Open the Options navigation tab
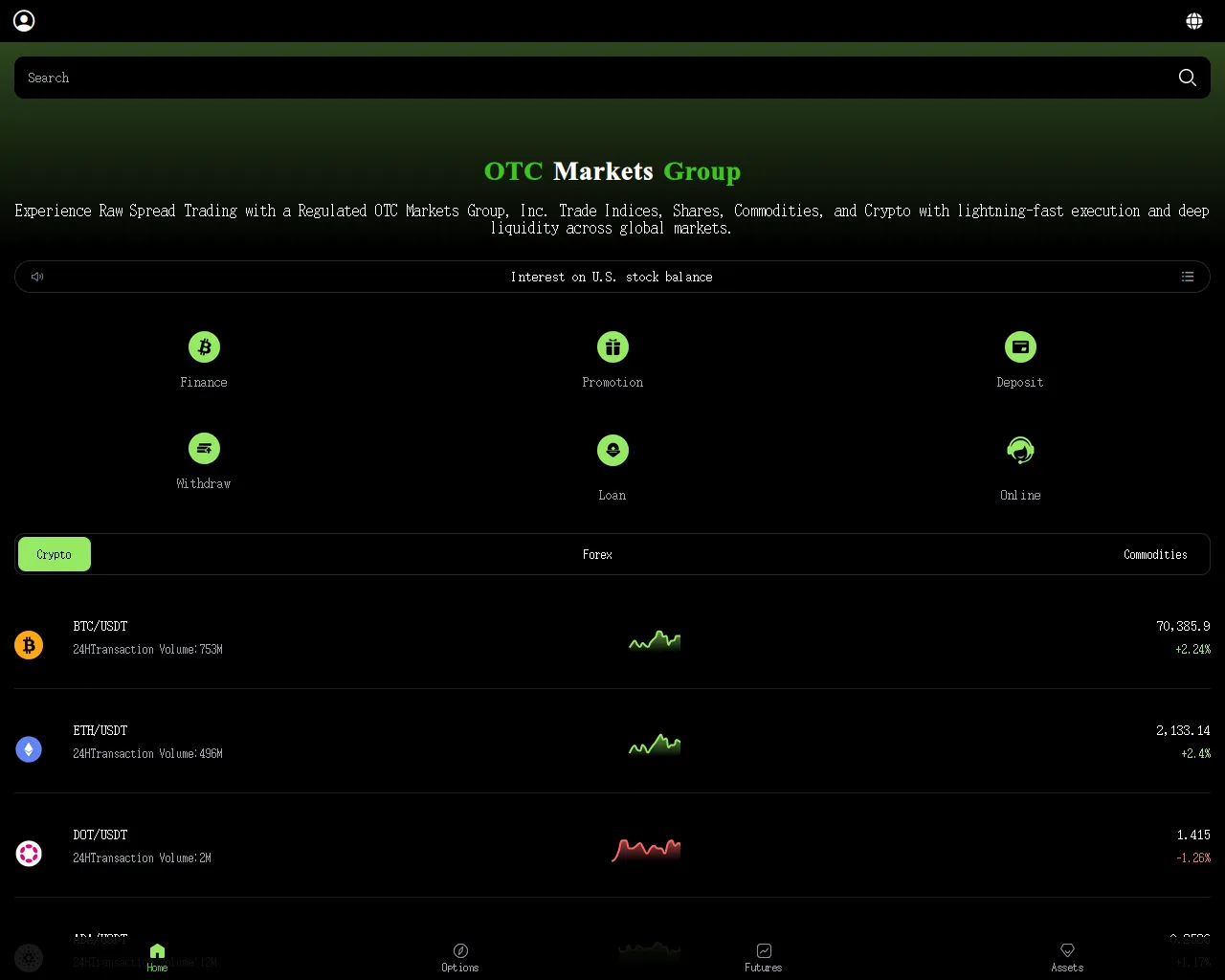This screenshot has height=980, width=1225. [x=460, y=957]
